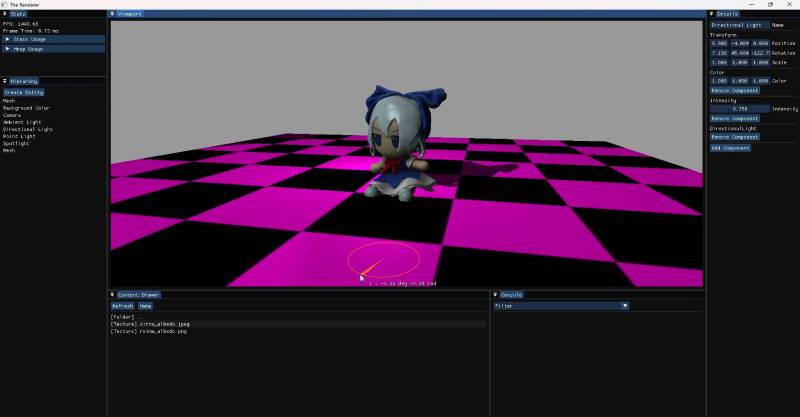Image resolution: width=800 pixels, height=417 pixels.
Task: Click the Create Entity button
Action: pyautogui.click(x=24, y=92)
